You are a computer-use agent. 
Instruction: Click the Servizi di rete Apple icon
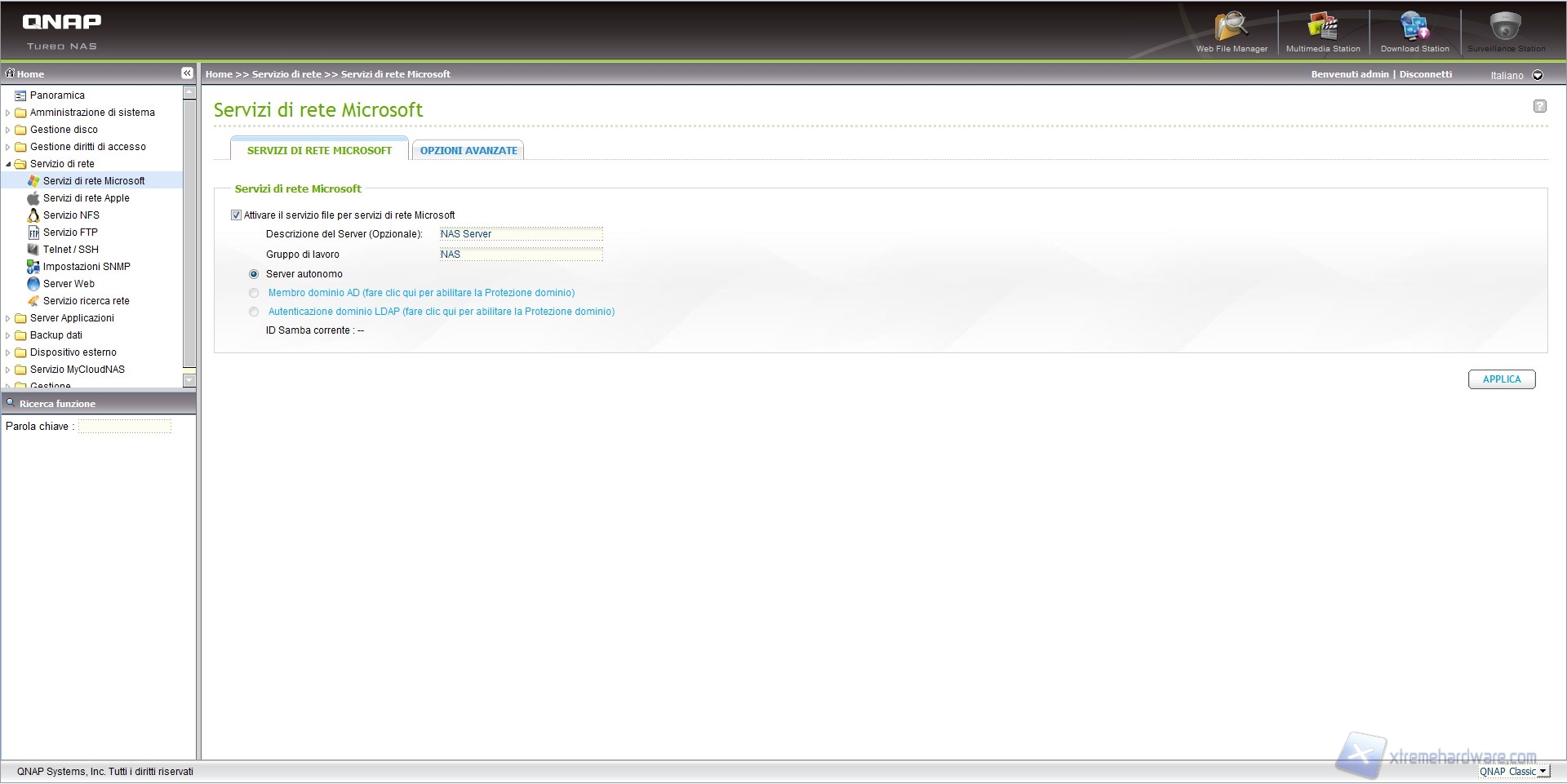click(33, 198)
